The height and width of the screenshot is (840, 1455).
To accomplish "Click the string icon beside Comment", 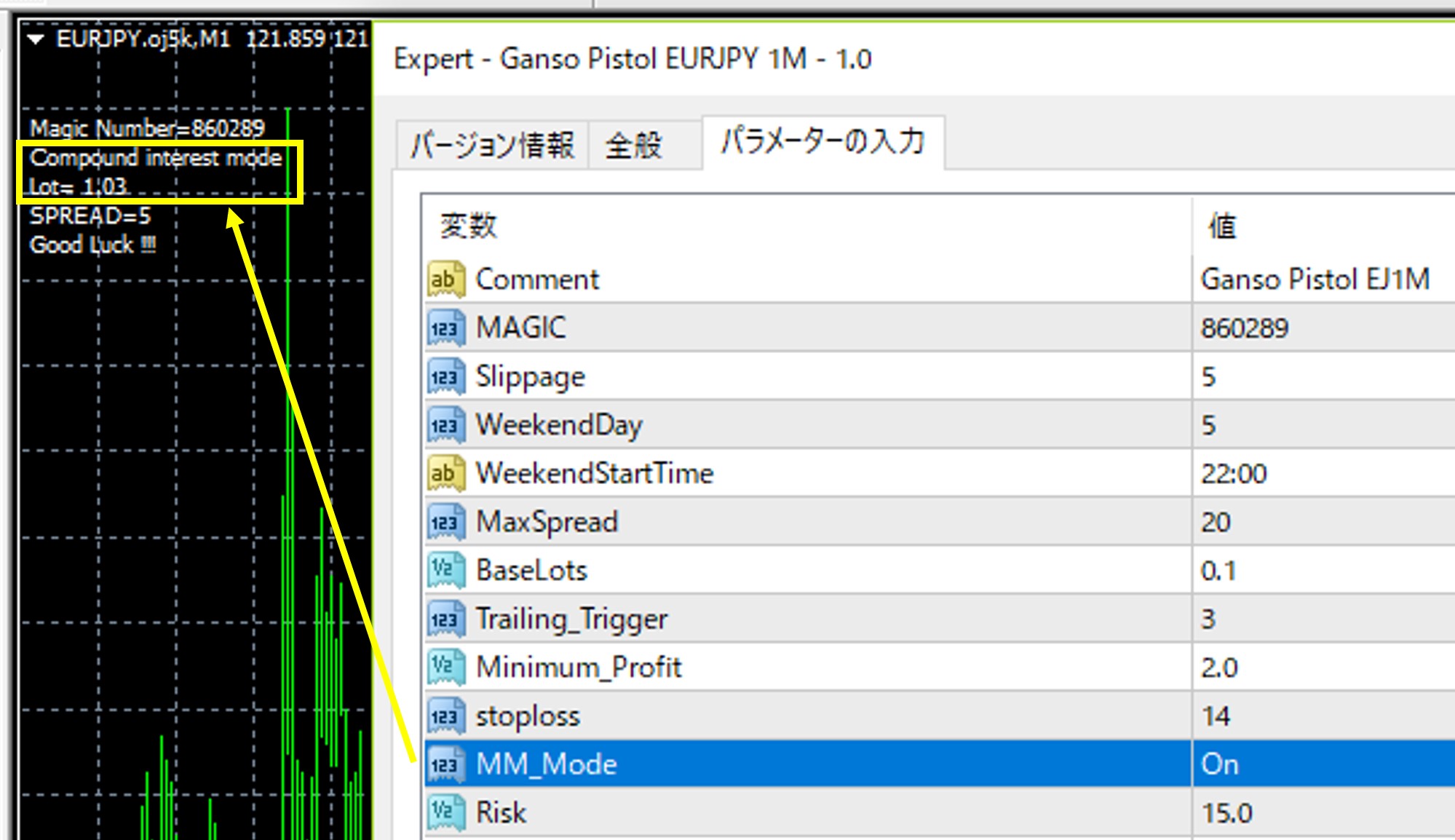I will (x=445, y=280).
